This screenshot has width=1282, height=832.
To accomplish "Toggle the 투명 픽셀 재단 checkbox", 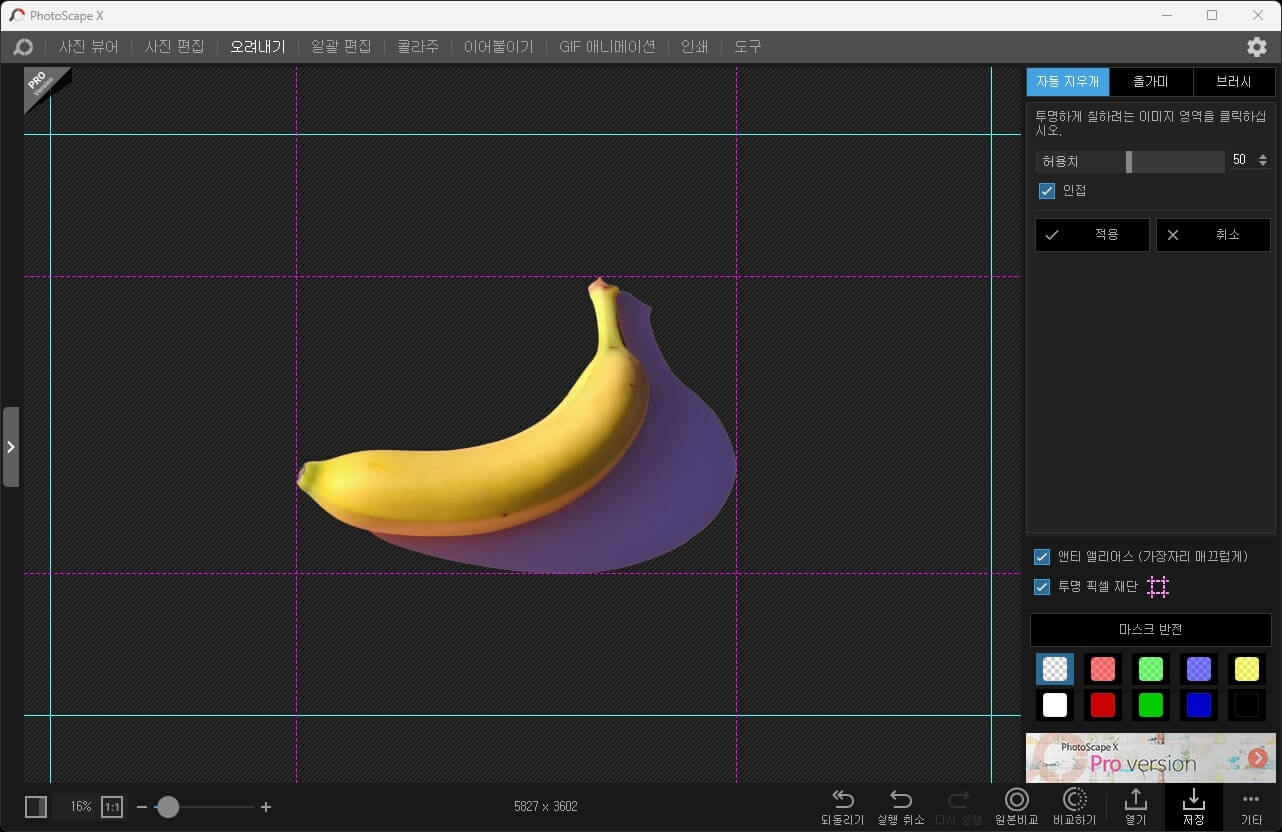I will pos(1042,587).
